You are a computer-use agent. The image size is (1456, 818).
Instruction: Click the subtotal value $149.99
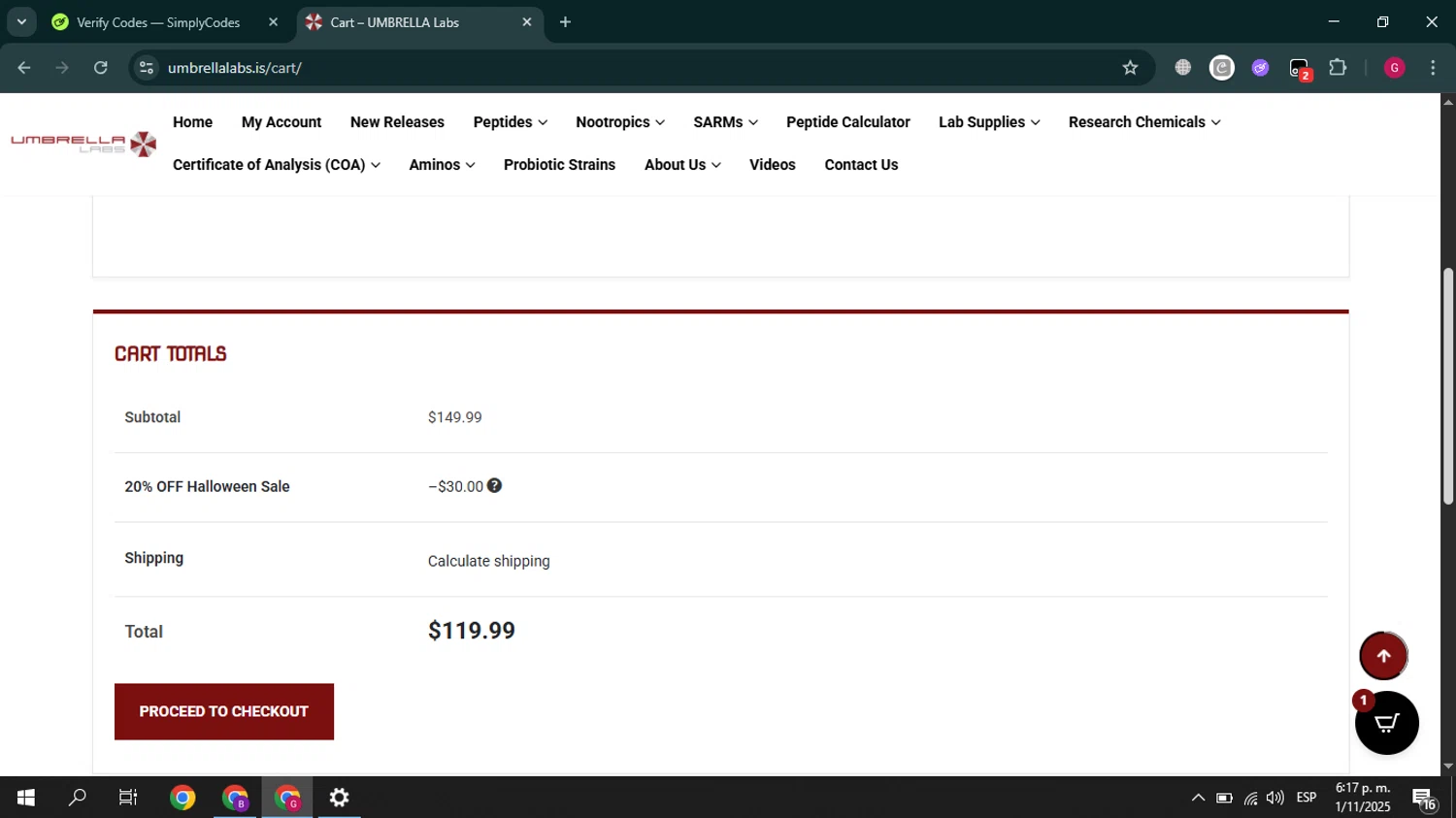[x=454, y=417]
